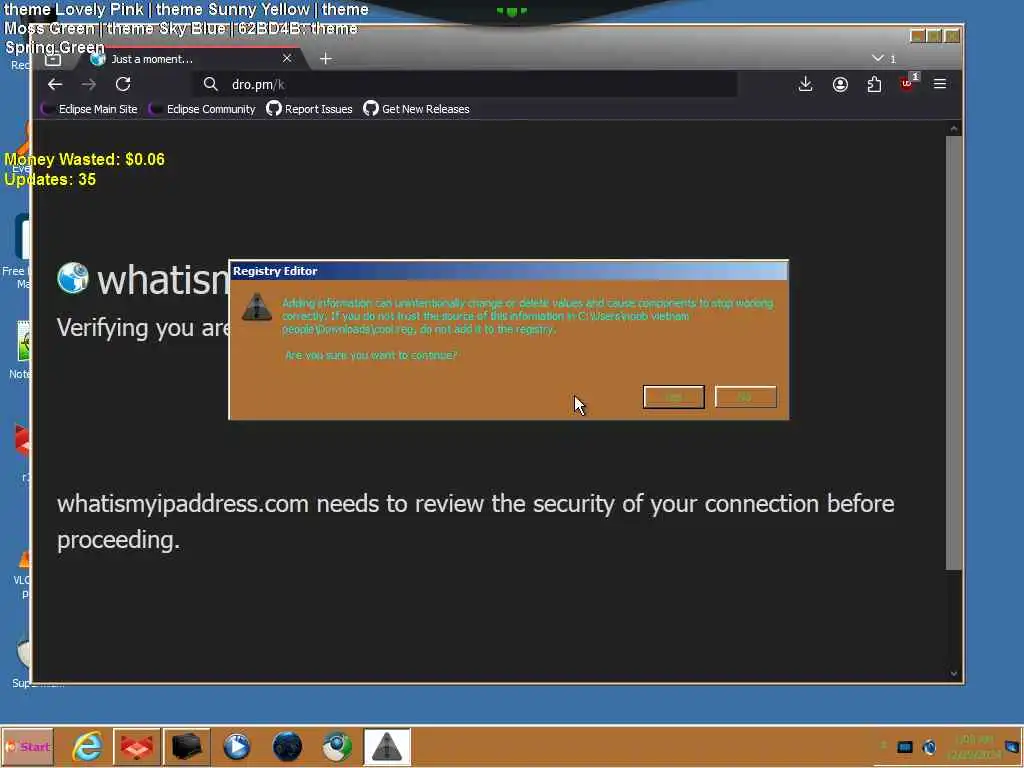Image resolution: width=1024 pixels, height=768 pixels.
Task: Reload the page with the refresh icon
Action: [x=123, y=84]
